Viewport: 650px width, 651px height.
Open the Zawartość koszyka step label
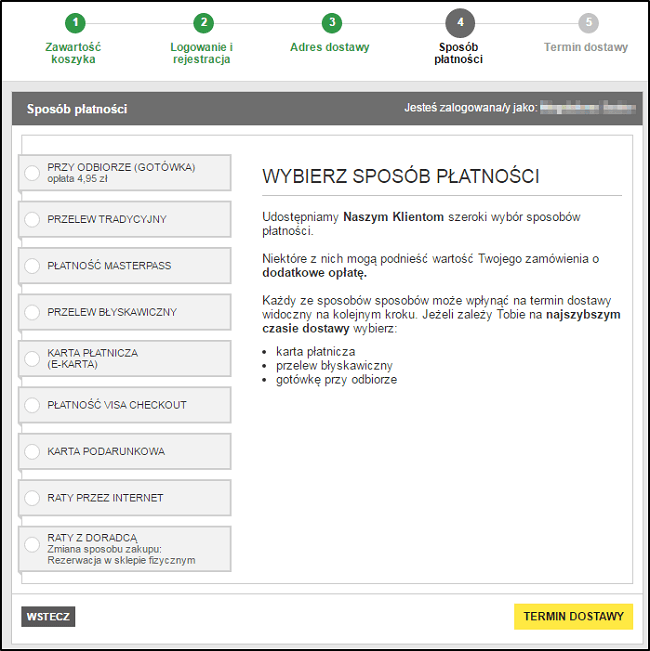tap(73, 53)
